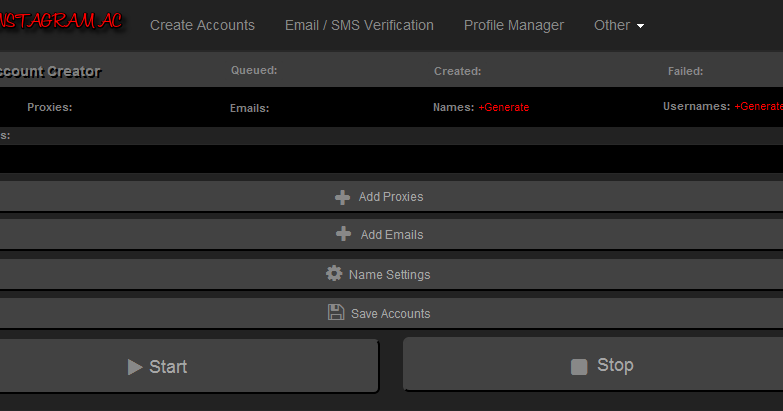This screenshot has width=783, height=411.
Task: Click the plus icon beside Add Emails
Action: pyautogui.click(x=343, y=234)
